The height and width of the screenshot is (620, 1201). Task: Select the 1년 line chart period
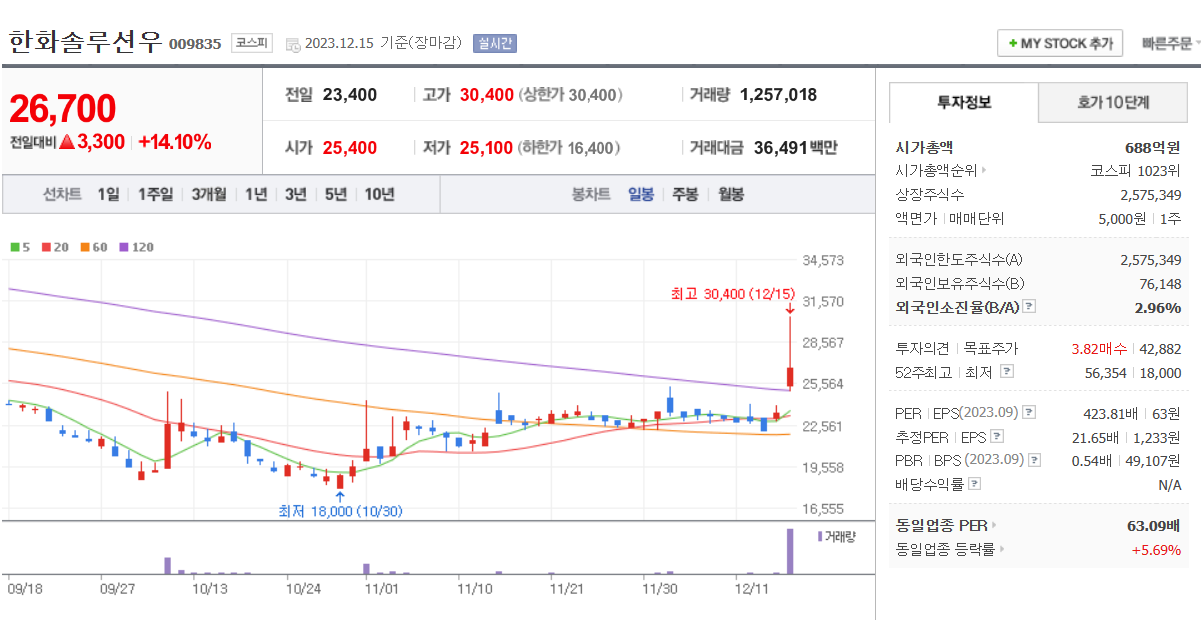pyautogui.click(x=256, y=194)
